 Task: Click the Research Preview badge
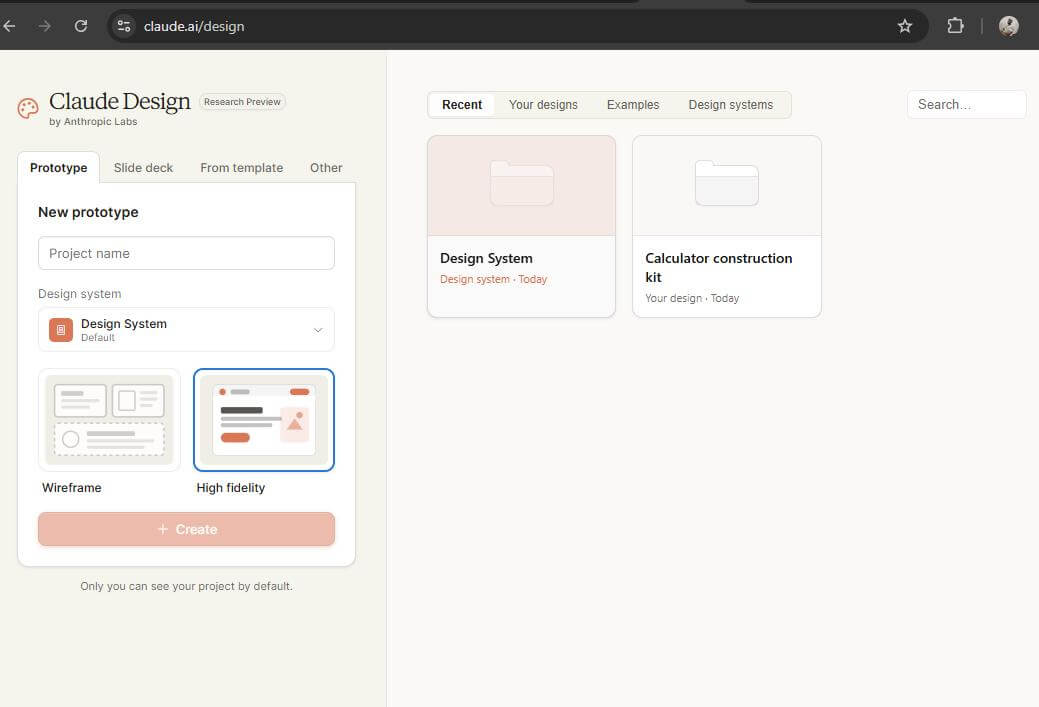point(242,101)
